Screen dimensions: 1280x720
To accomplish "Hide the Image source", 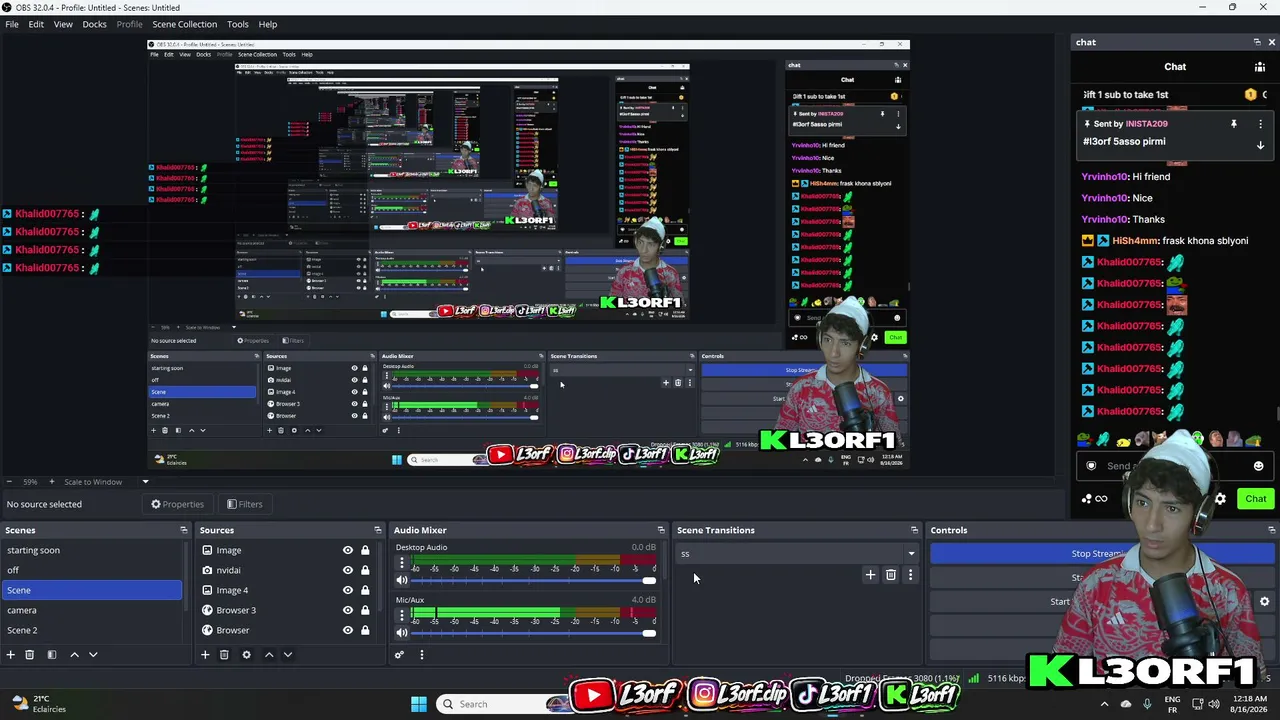I will pyautogui.click(x=348, y=550).
